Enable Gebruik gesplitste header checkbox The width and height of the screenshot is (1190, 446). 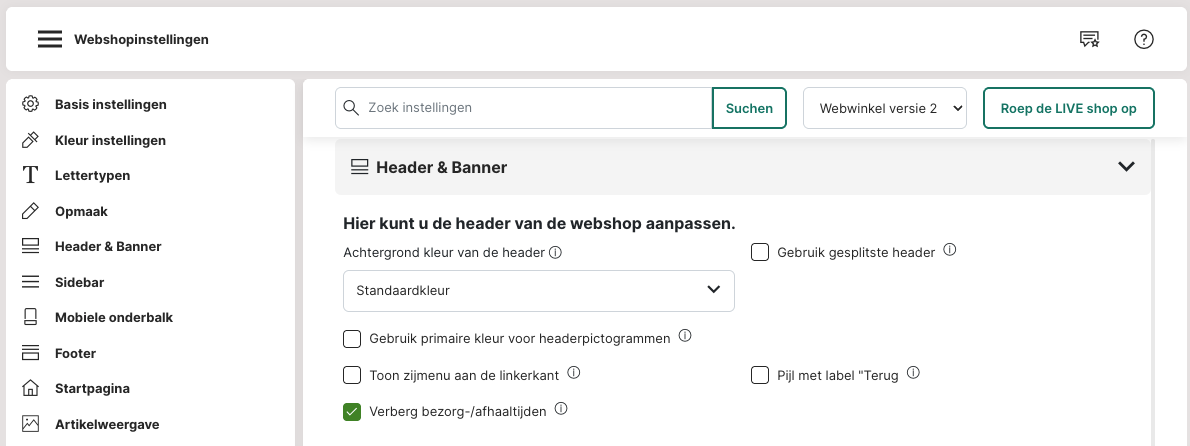pos(760,252)
